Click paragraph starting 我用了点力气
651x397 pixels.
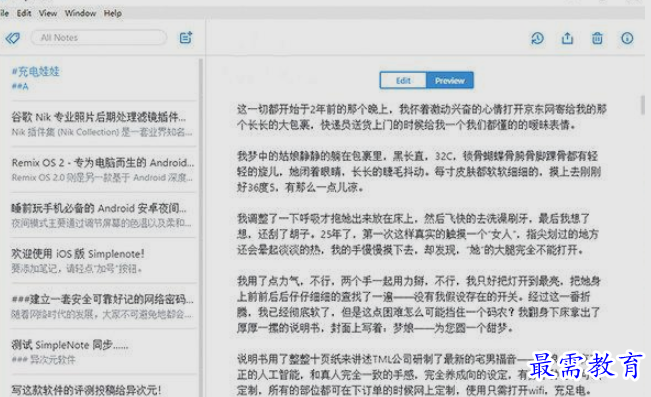(x=418, y=304)
